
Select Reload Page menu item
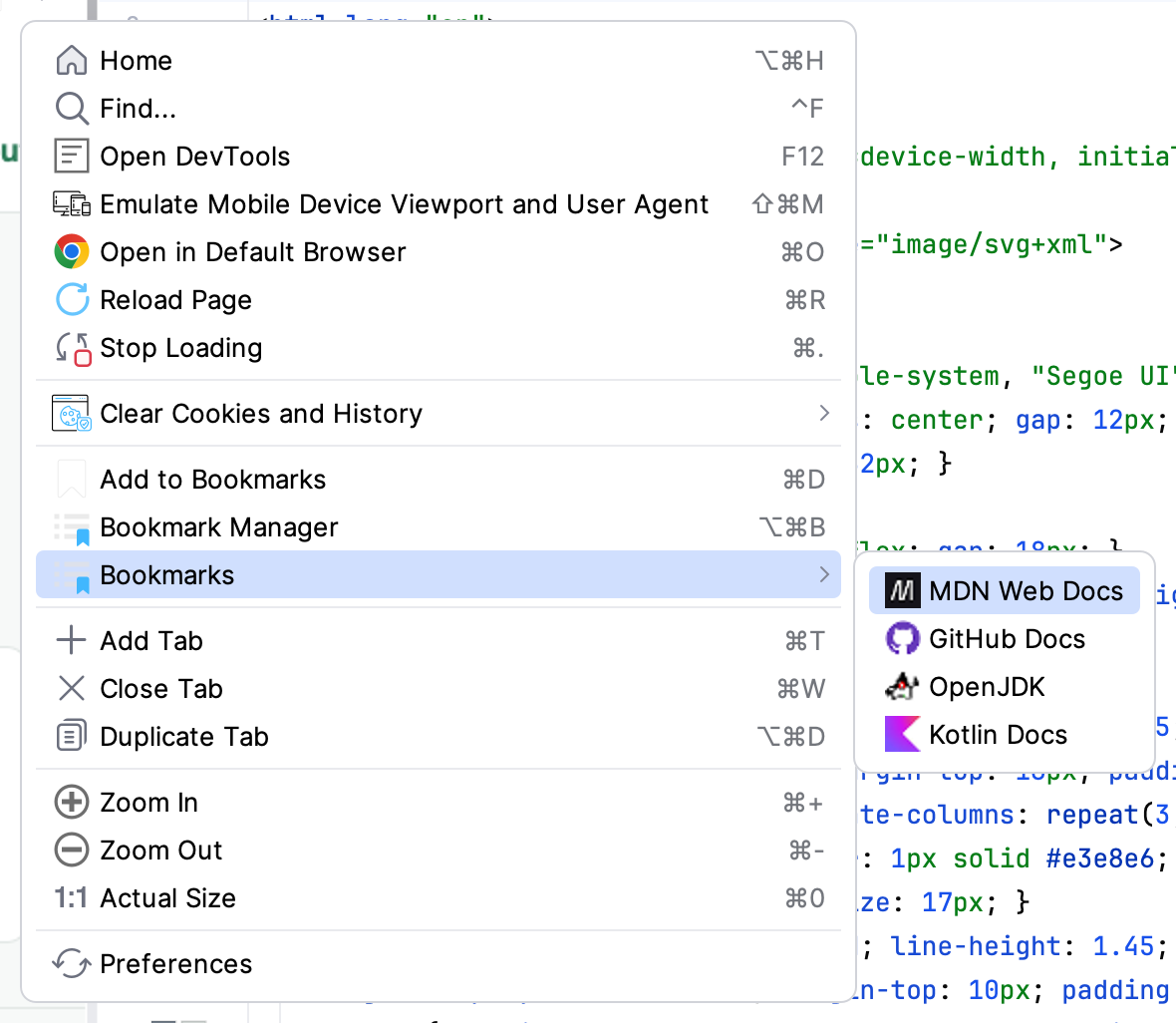click(x=439, y=300)
